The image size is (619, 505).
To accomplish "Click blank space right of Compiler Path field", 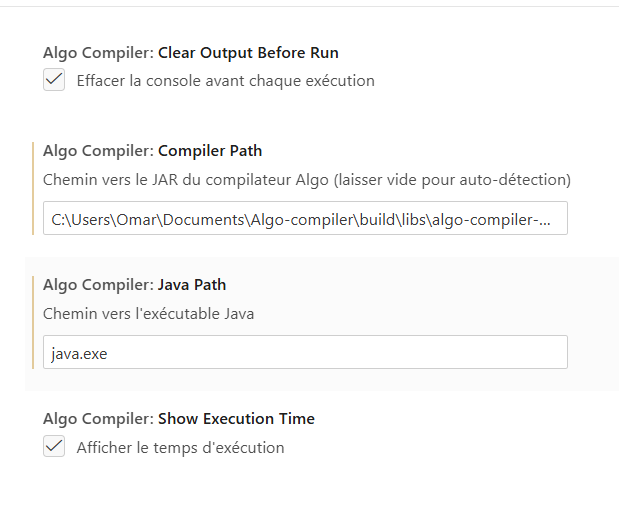I will (593, 219).
